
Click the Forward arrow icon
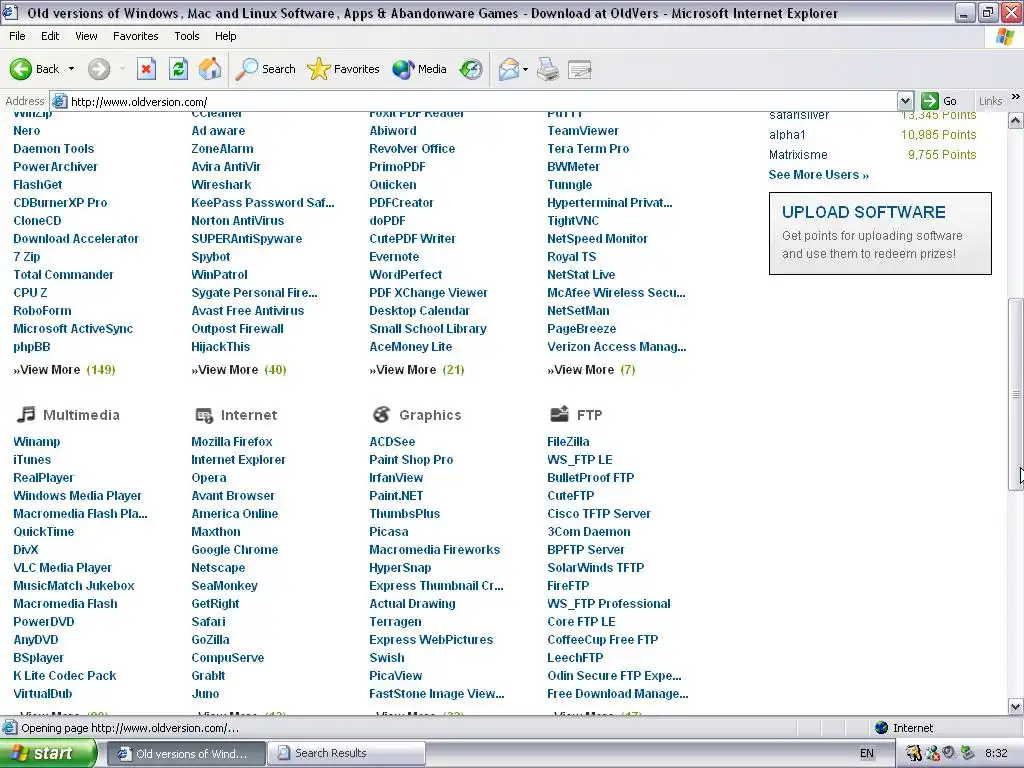pos(99,69)
